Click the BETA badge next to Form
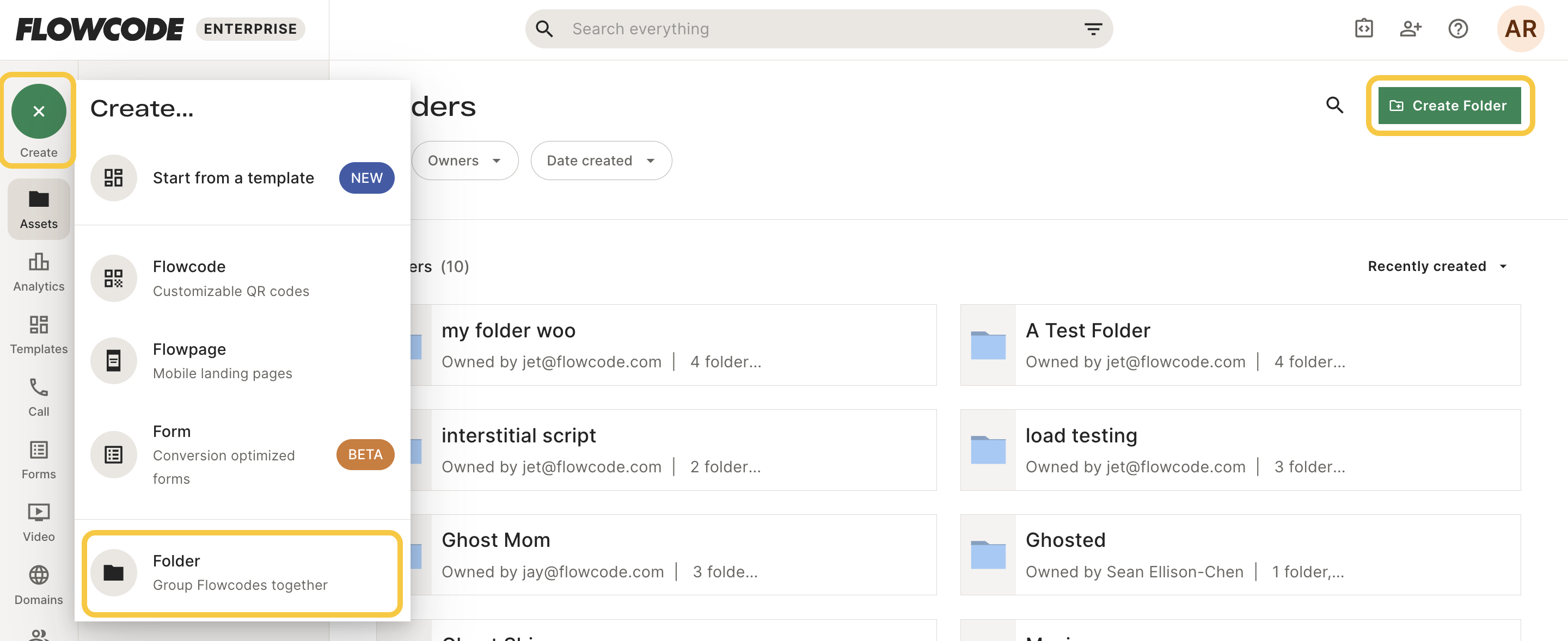 click(365, 454)
